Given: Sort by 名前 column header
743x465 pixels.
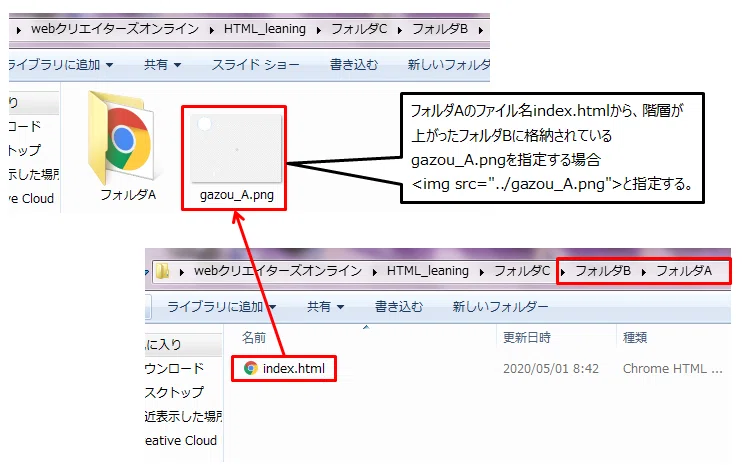Looking at the screenshot, I should [254, 337].
